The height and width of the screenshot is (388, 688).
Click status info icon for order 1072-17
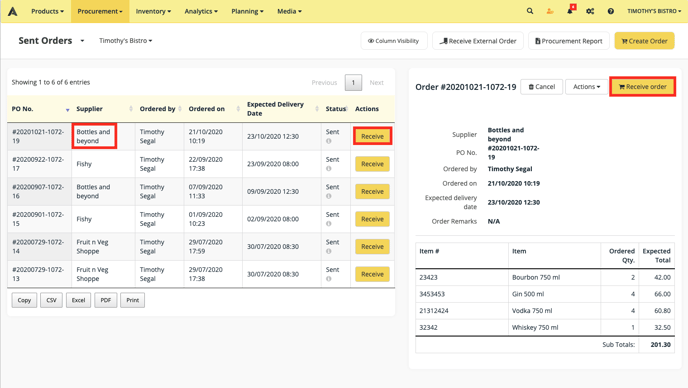tap(329, 169)
